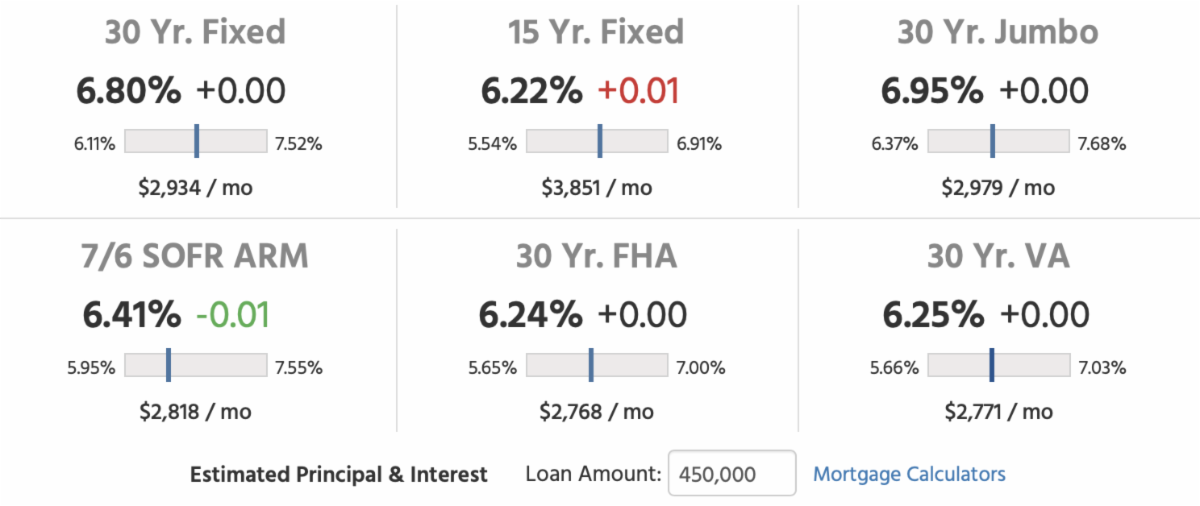The image size is (1200, 506).
Task: Click the $3,851 / mo payment
Action: click(x=596, y=187)
